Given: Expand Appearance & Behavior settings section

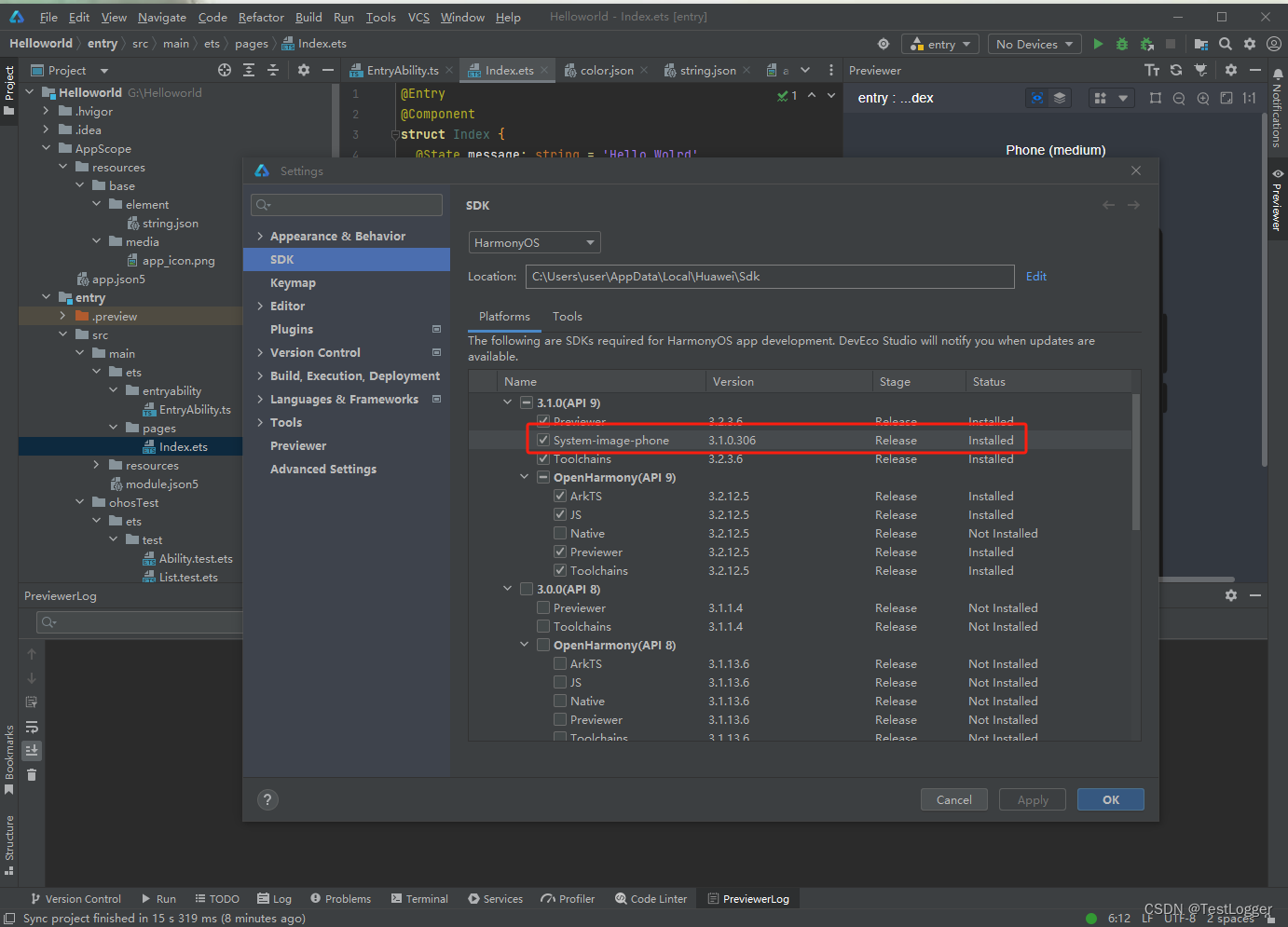Looking at the screenshot, I should (x=260, y=237).
